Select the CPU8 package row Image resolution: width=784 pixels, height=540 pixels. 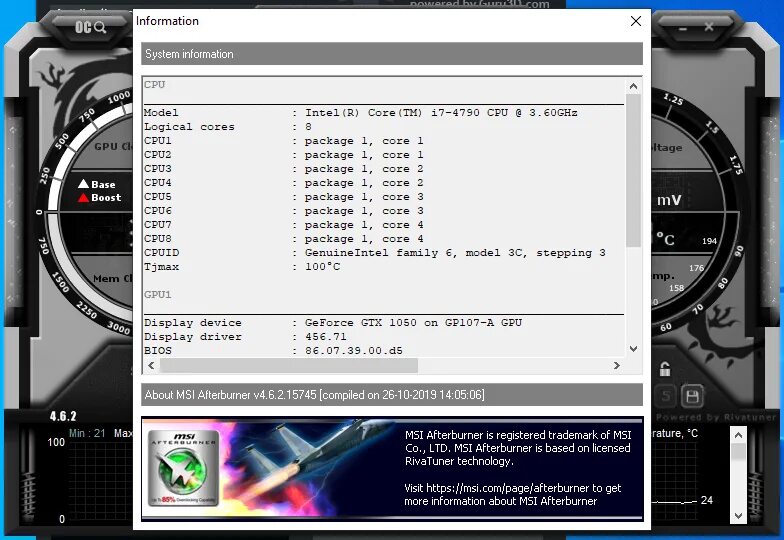click(284, 239)
